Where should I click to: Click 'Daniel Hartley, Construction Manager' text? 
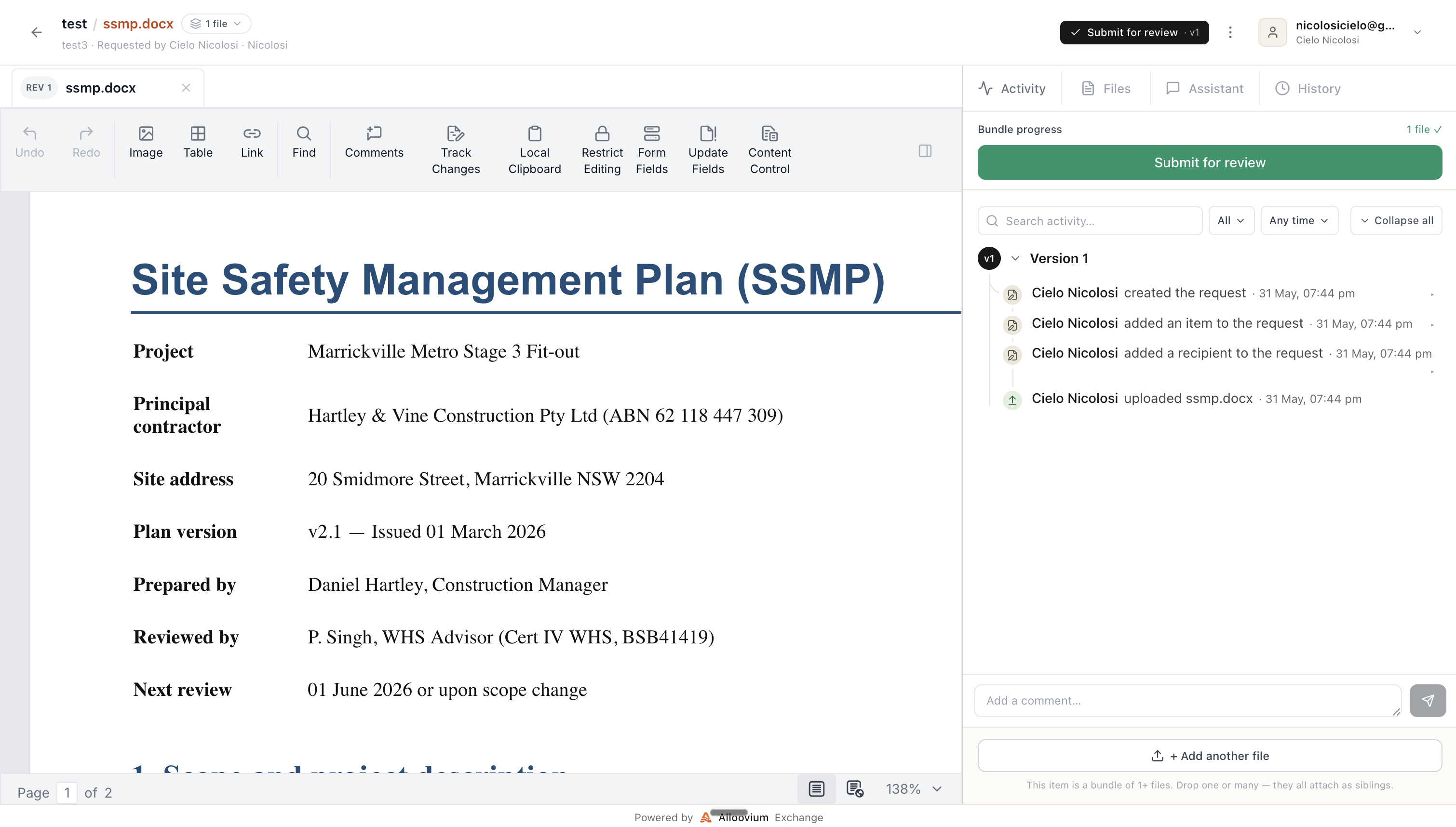458,585
